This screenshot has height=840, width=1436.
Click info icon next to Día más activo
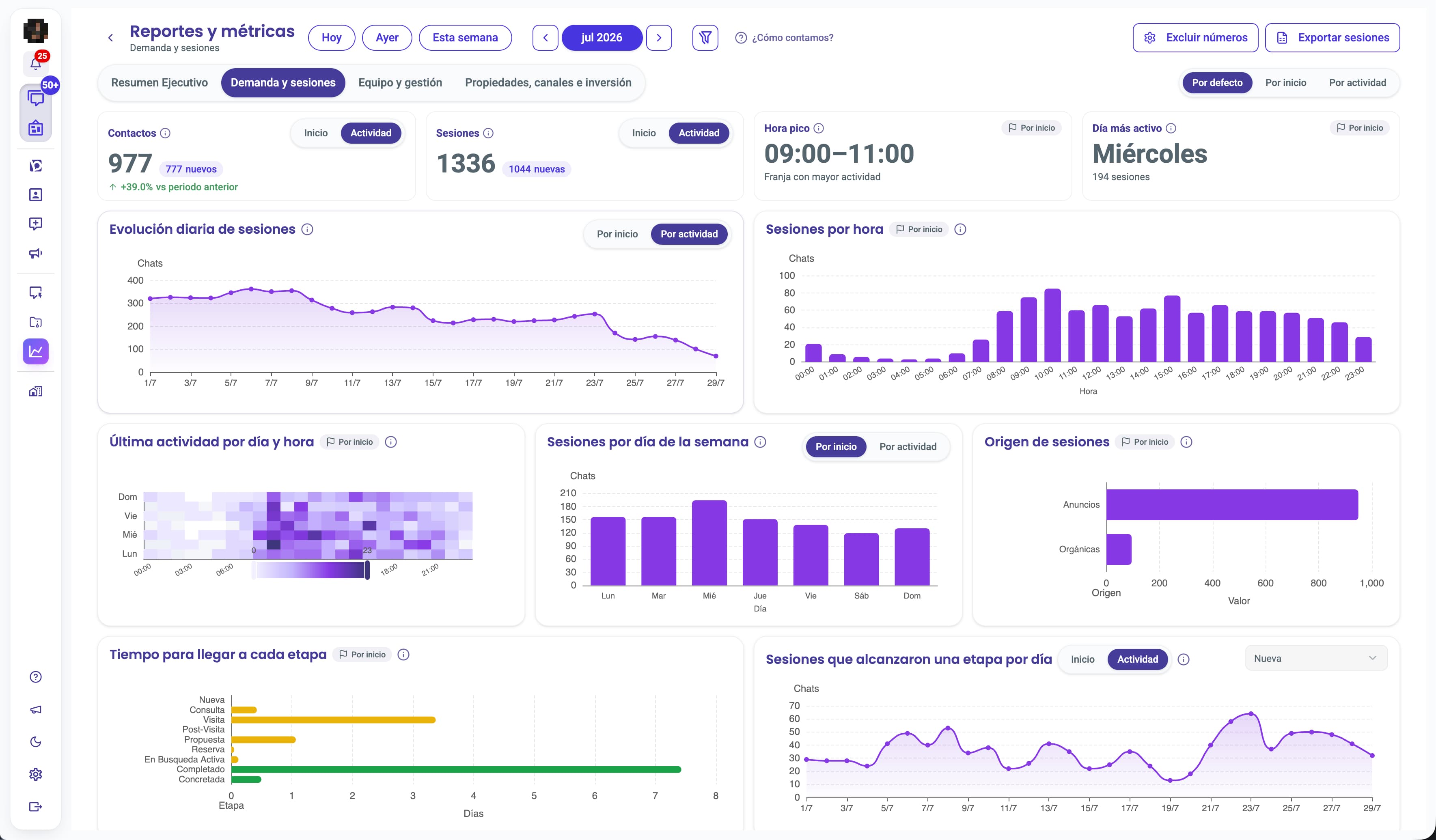tap(1171, 128)
